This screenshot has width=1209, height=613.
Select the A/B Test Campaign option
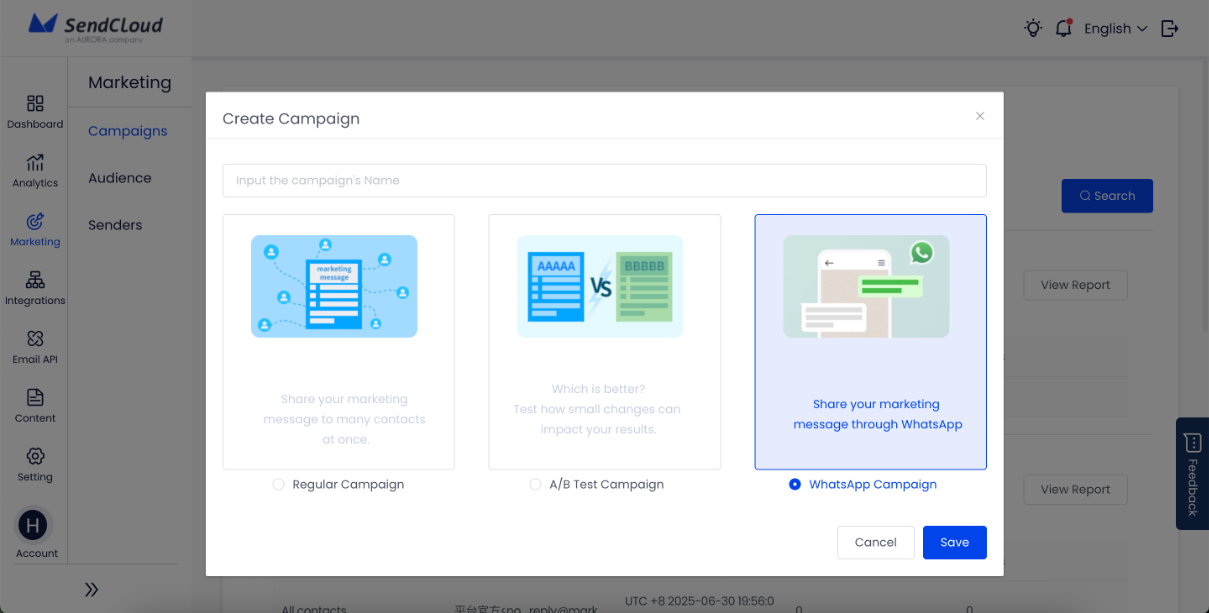pos(536,484)
